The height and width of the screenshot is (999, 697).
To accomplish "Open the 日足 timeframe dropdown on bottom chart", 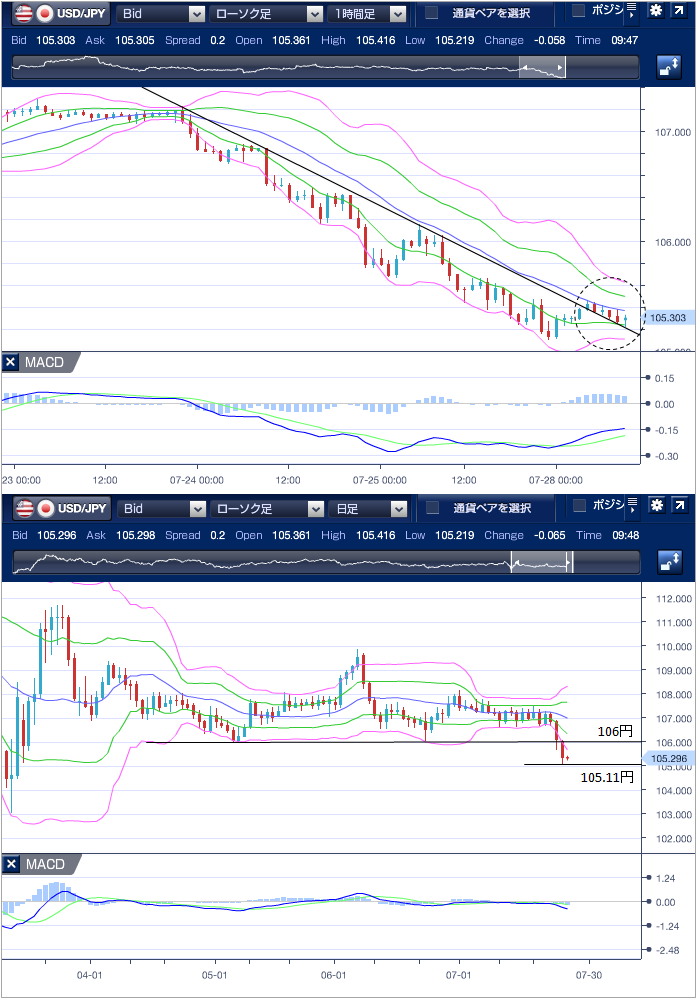I will click(x=369, y=508).
